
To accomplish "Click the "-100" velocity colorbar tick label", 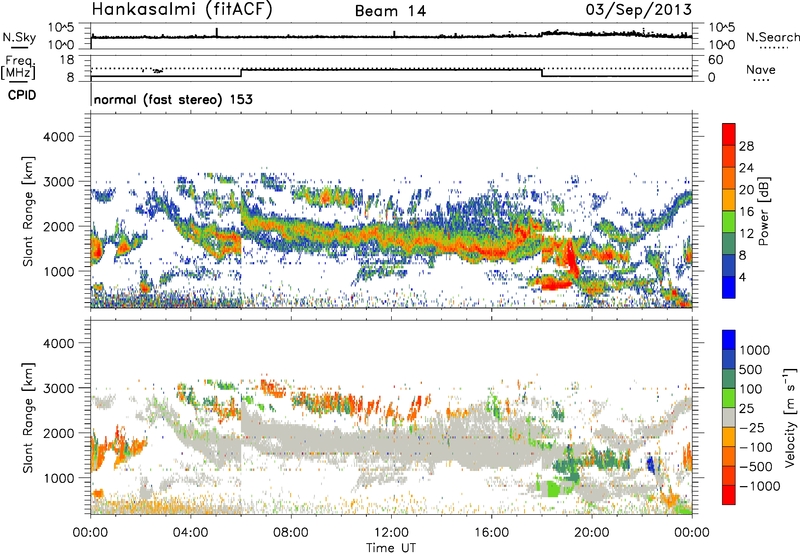I will [755, 447].
